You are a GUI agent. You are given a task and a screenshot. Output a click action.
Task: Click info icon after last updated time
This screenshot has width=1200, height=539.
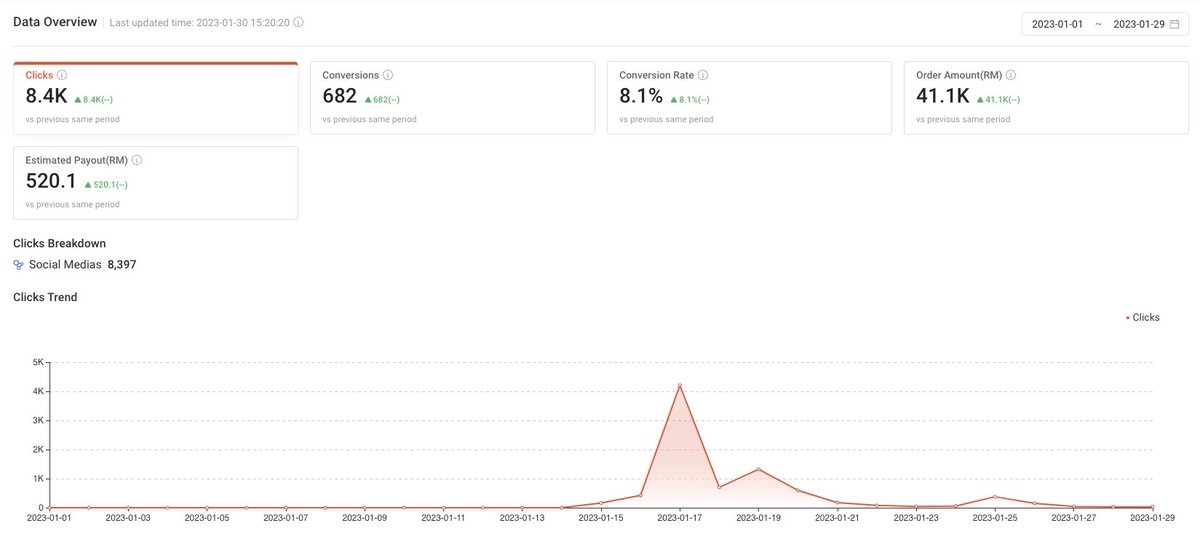[x=299, y=22]
